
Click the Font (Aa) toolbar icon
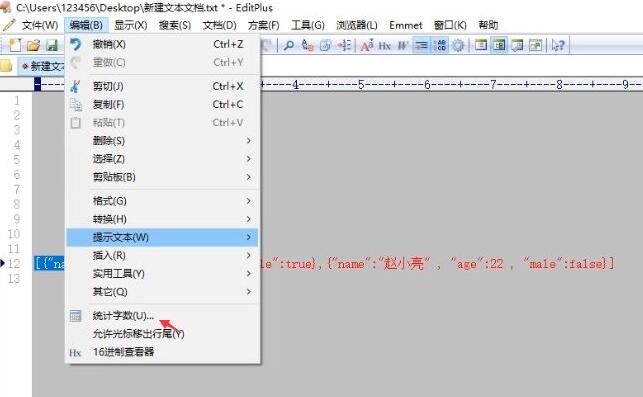click(367, 45)
